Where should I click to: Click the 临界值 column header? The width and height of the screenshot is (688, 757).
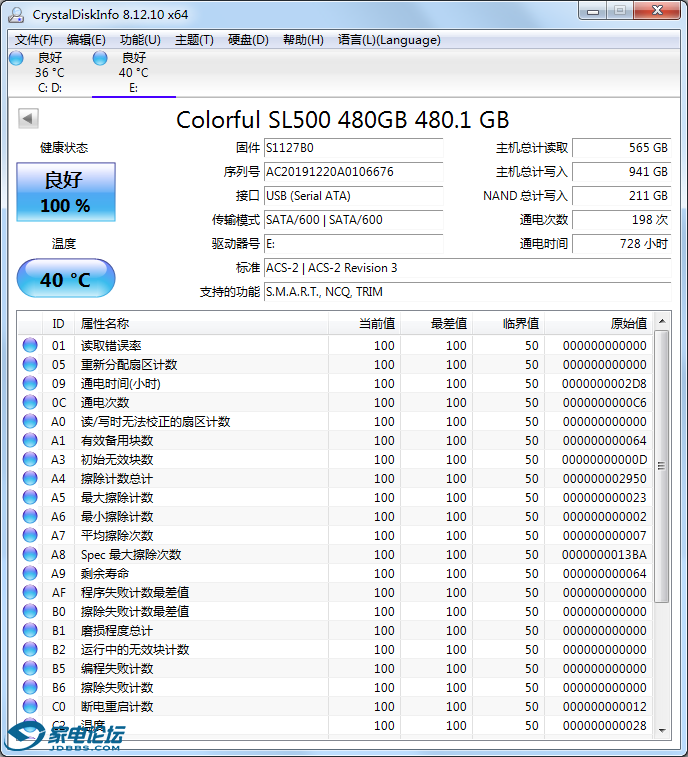508,323
